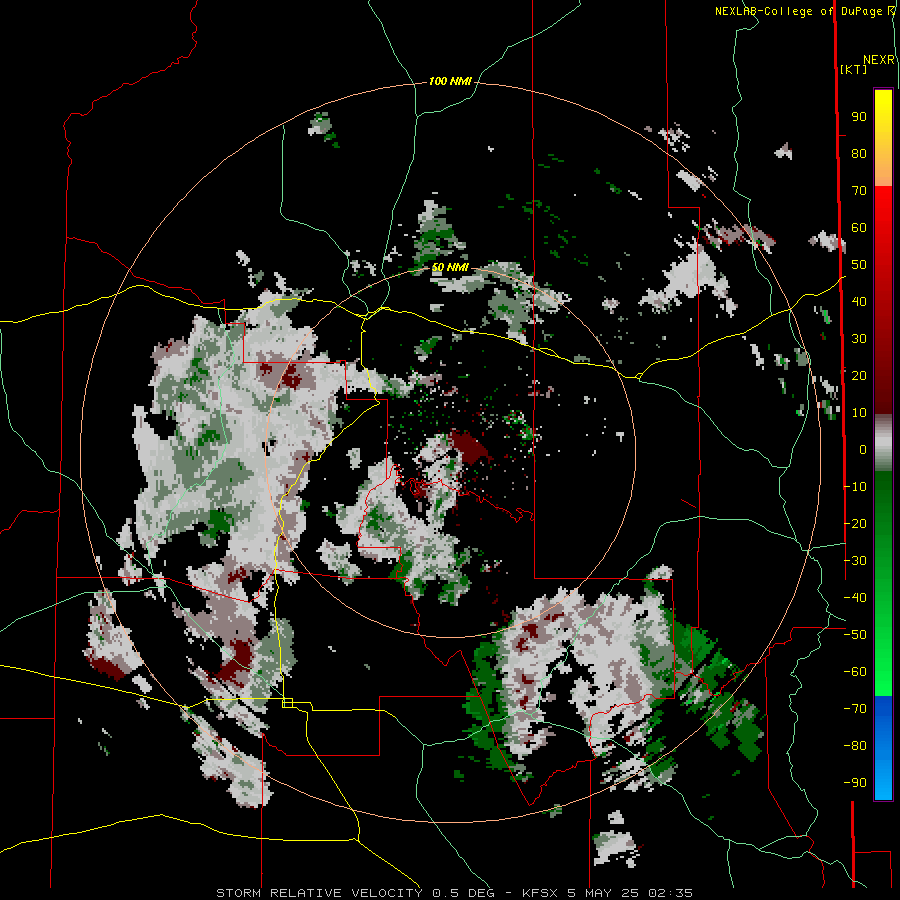900x900 pixels.
Task: Click the -90 scale value
Action: click(x=855, y=782)
